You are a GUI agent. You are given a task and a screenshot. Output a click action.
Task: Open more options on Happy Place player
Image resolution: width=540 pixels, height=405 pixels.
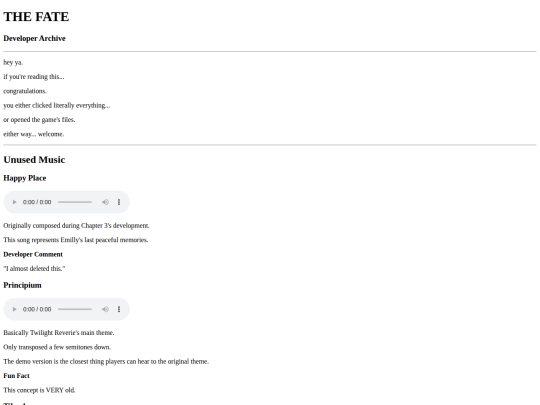point(119,202)
